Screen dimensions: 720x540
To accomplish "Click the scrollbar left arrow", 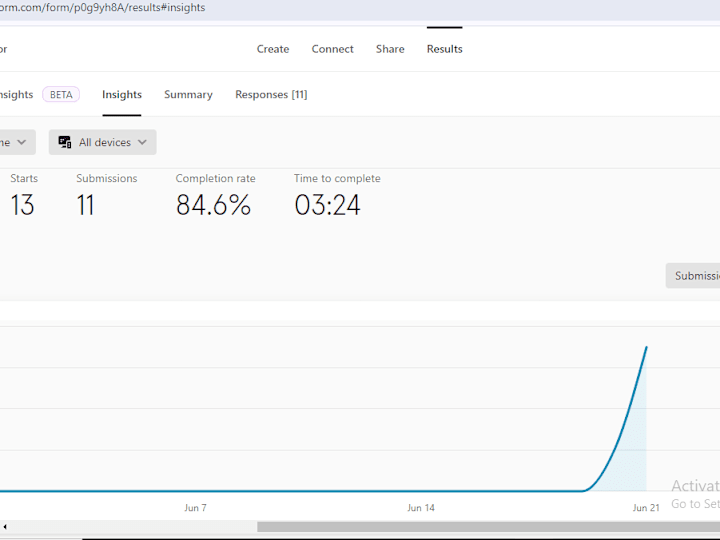I will click(5, 527).
